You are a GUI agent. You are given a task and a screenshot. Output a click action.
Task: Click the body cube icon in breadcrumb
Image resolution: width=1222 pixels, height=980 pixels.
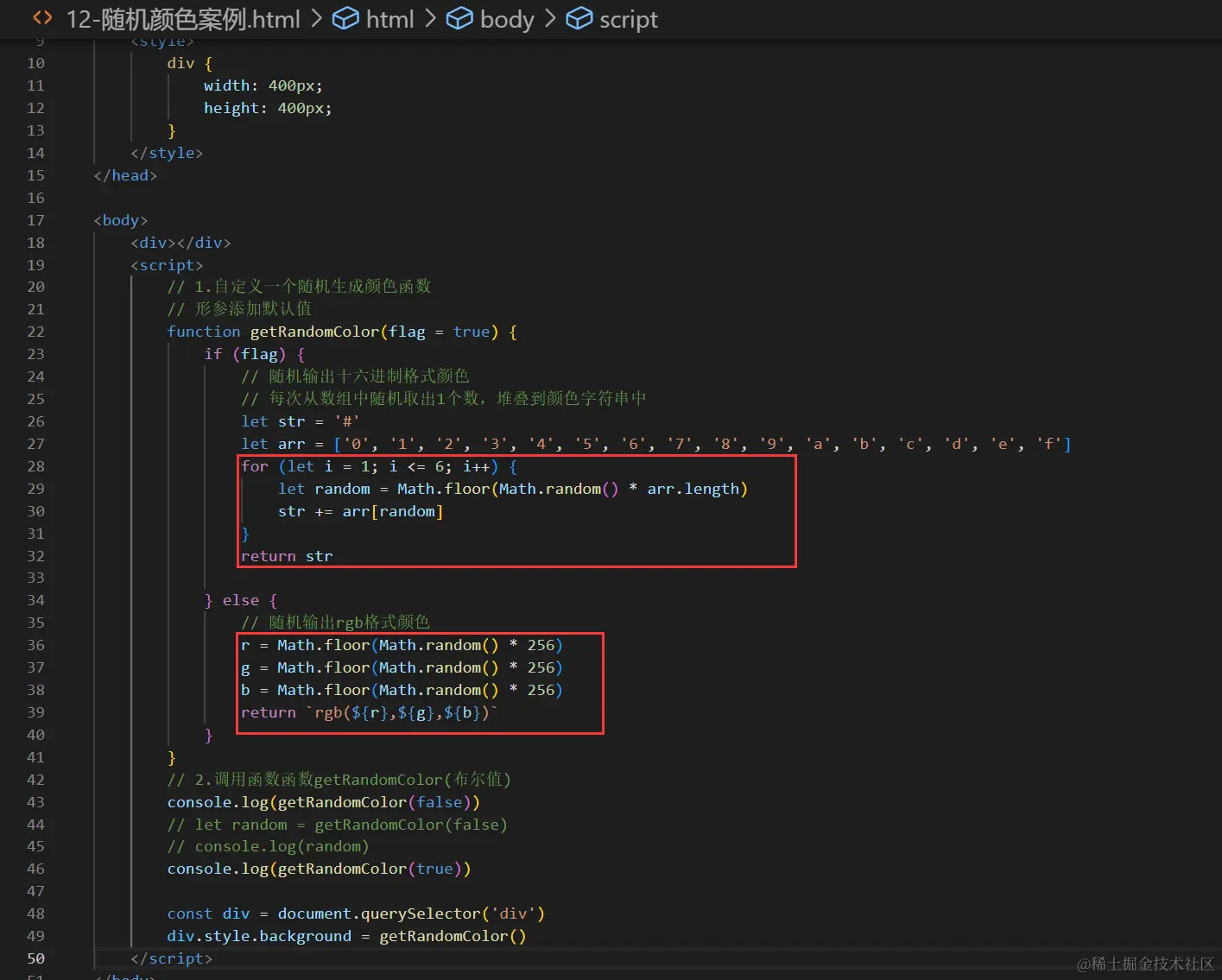point(459,18)
